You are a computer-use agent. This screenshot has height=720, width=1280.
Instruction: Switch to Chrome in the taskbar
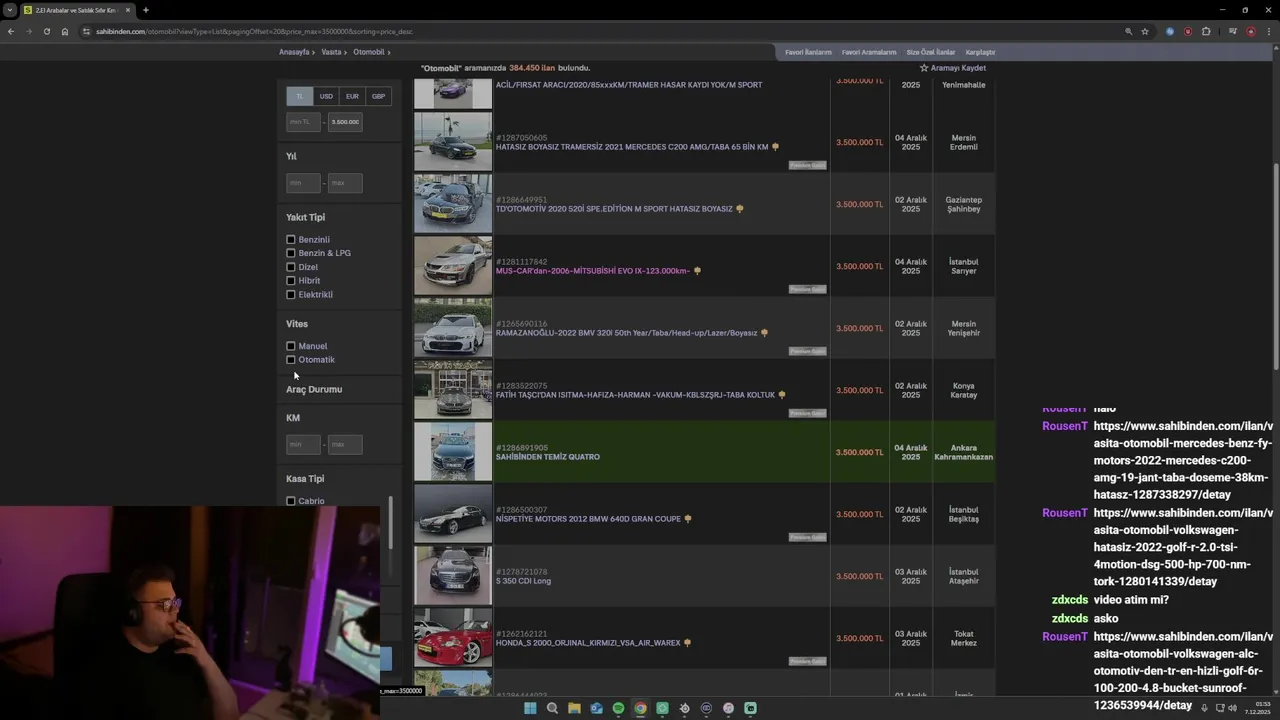(640, 708)
